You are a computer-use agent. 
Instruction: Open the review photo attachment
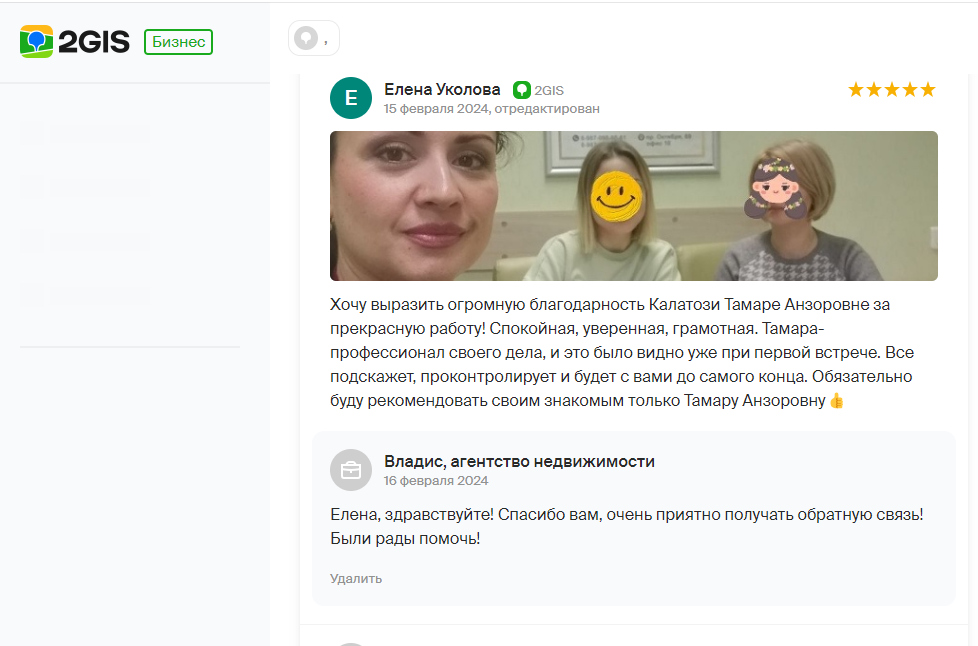[x=634, y=206]
